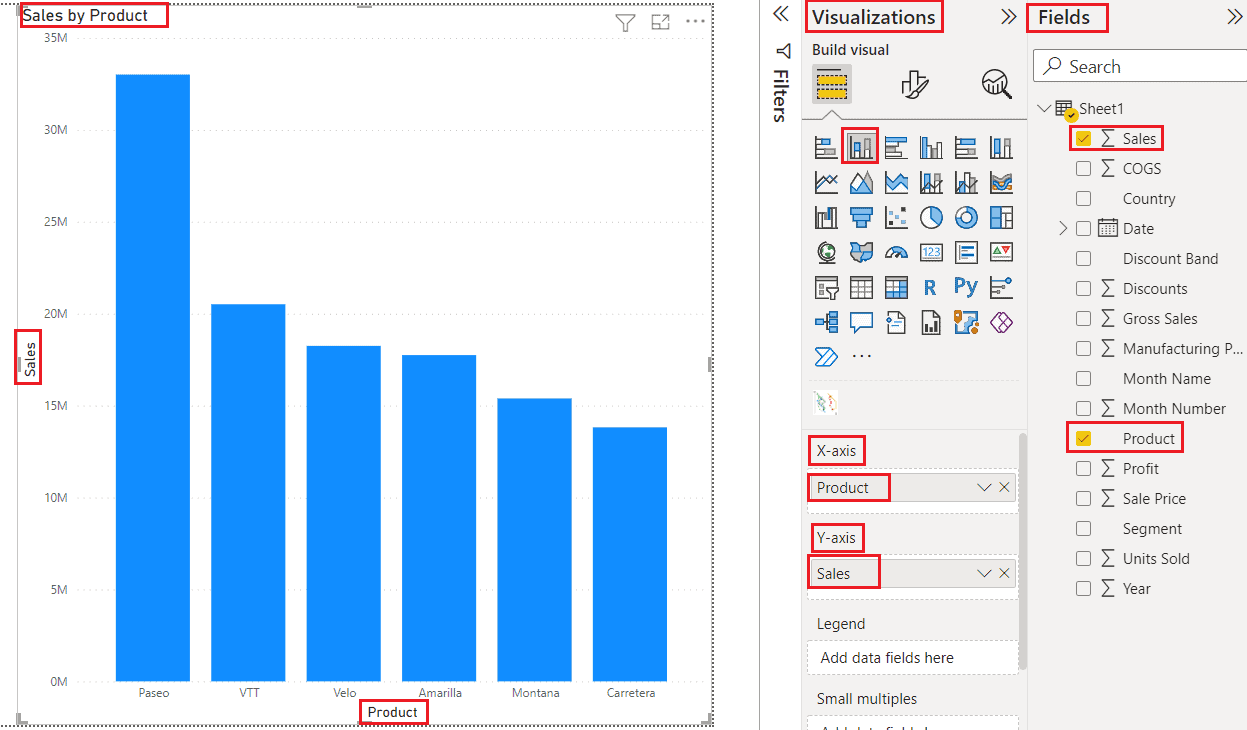1247x730 pixels.
Task: Select the Funnel chart visual
Action: coord(861,217)
